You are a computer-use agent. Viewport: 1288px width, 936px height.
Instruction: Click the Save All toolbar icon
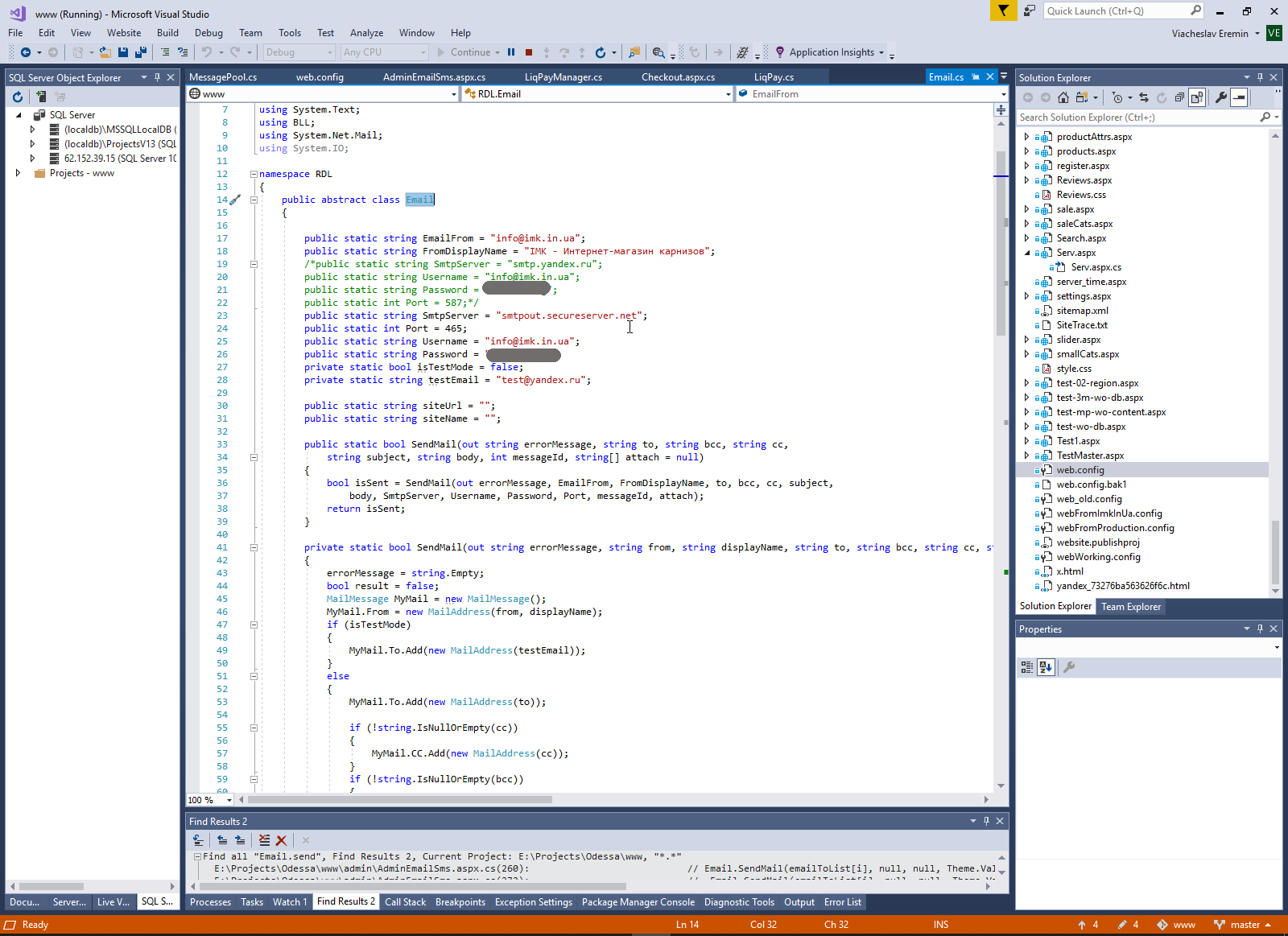click(140, 52)
